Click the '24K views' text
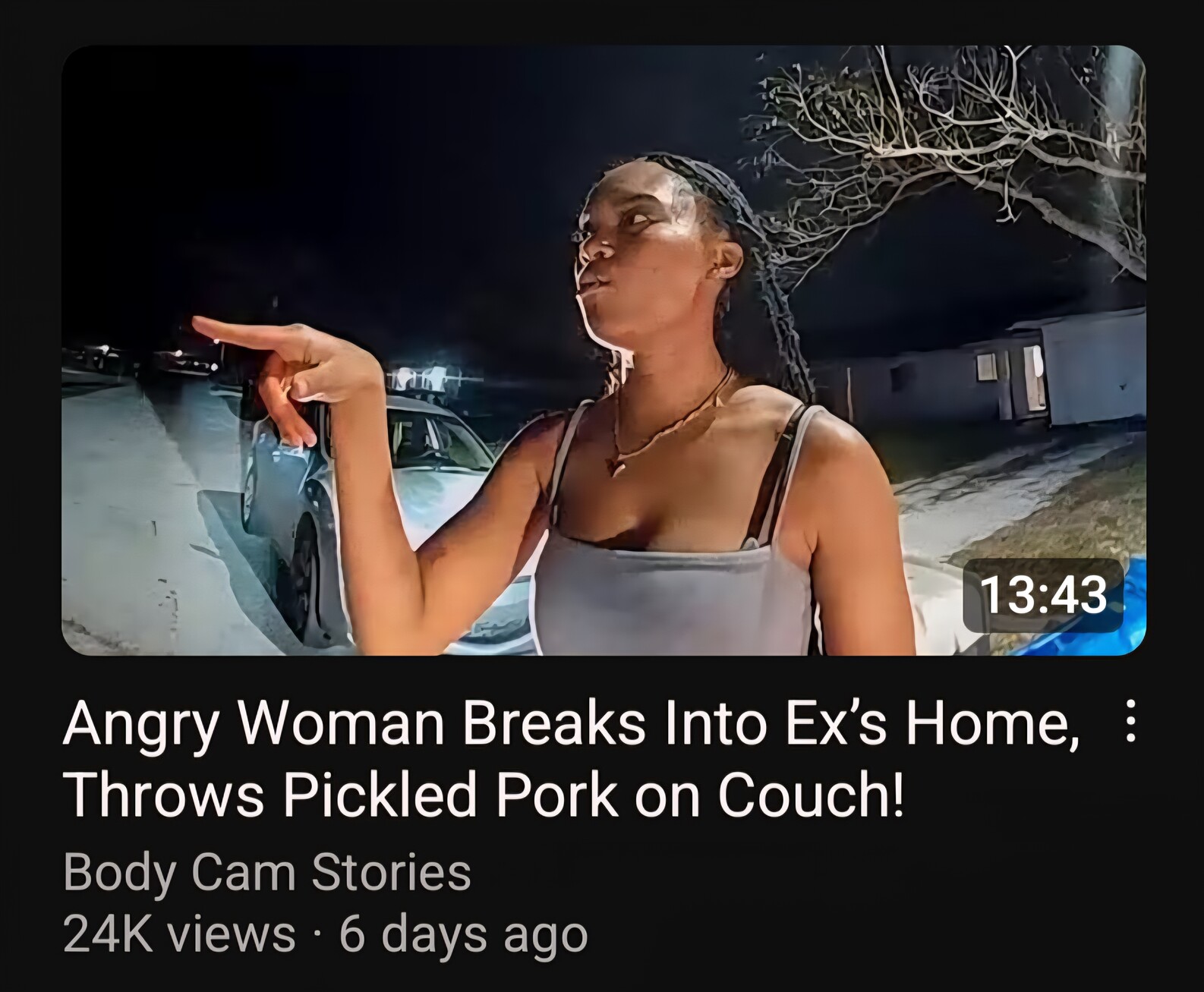This screenshot has width=1204, height=992. [180, 934]
